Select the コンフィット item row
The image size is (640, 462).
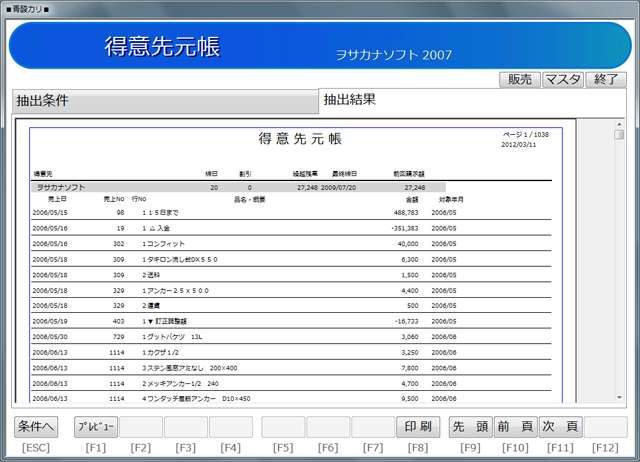(291, 244)
